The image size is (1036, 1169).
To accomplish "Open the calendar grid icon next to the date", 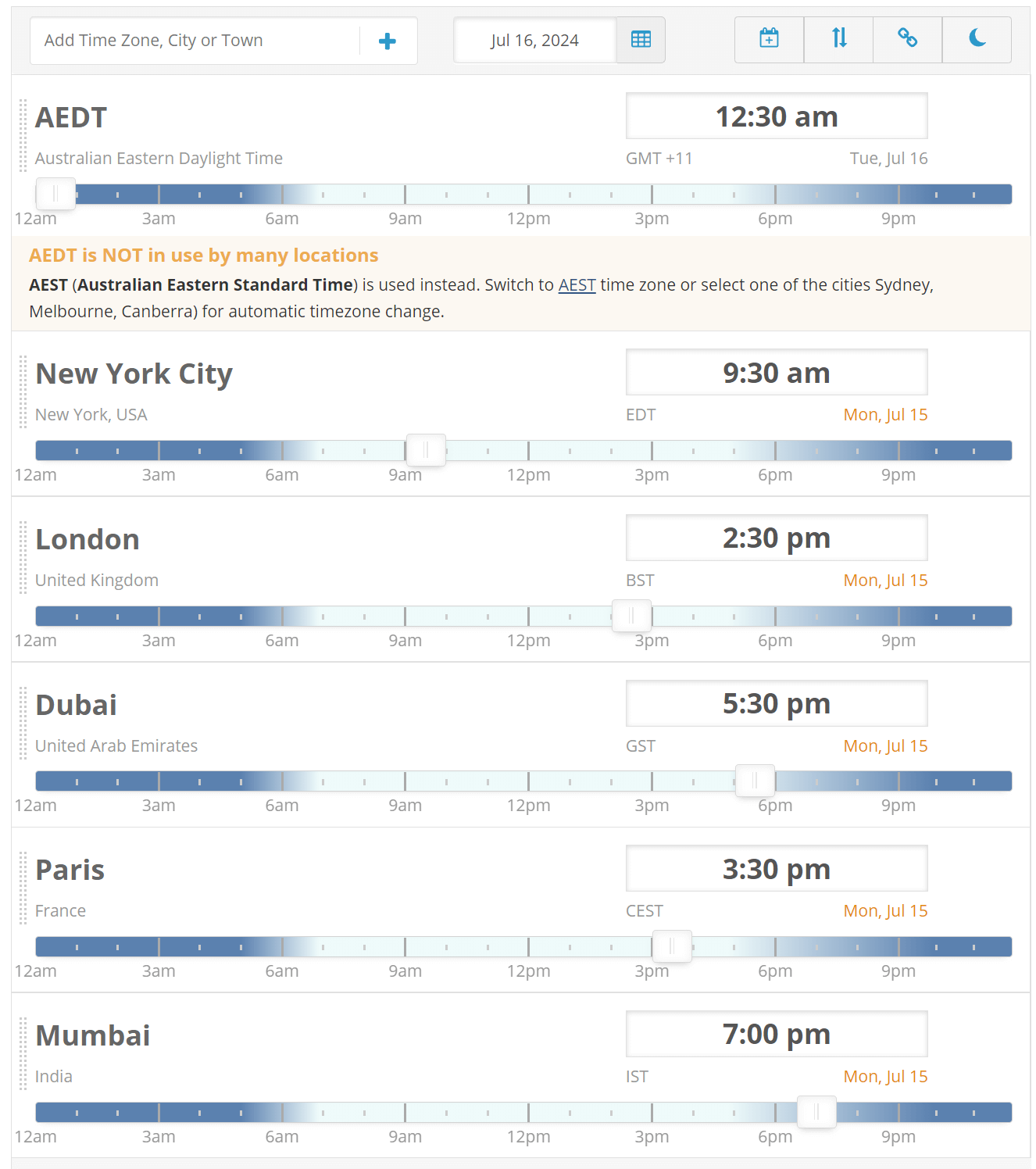I will coord(641,40).
